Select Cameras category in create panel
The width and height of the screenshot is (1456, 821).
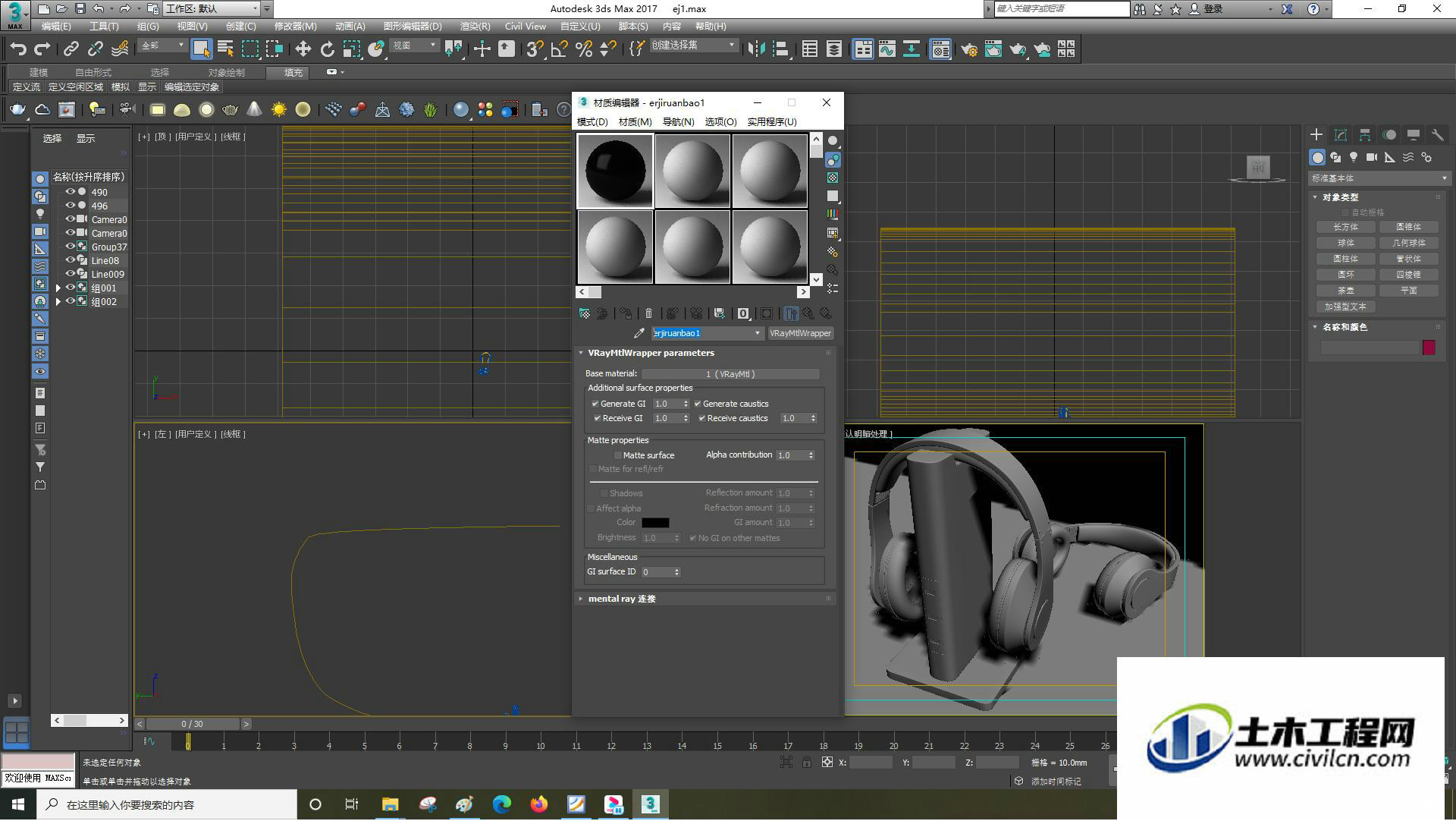point(1372,157)
